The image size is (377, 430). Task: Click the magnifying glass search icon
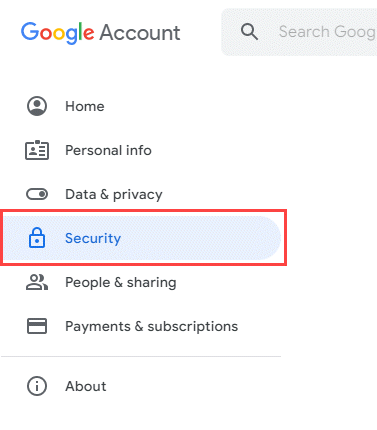(249, 32)
